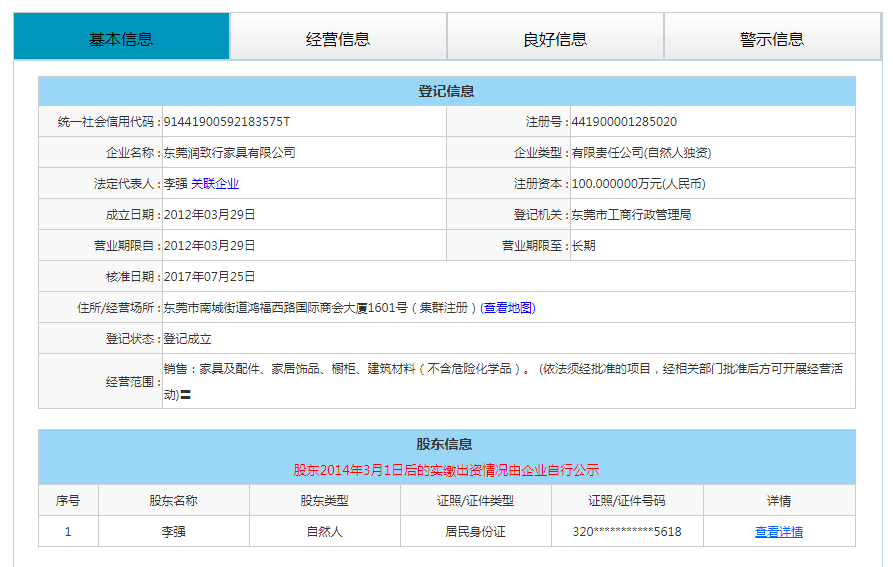Click shareholder name 李强 in the shareholder table
The height and width of the screenshot is (567, 893).
click(173, 532)
